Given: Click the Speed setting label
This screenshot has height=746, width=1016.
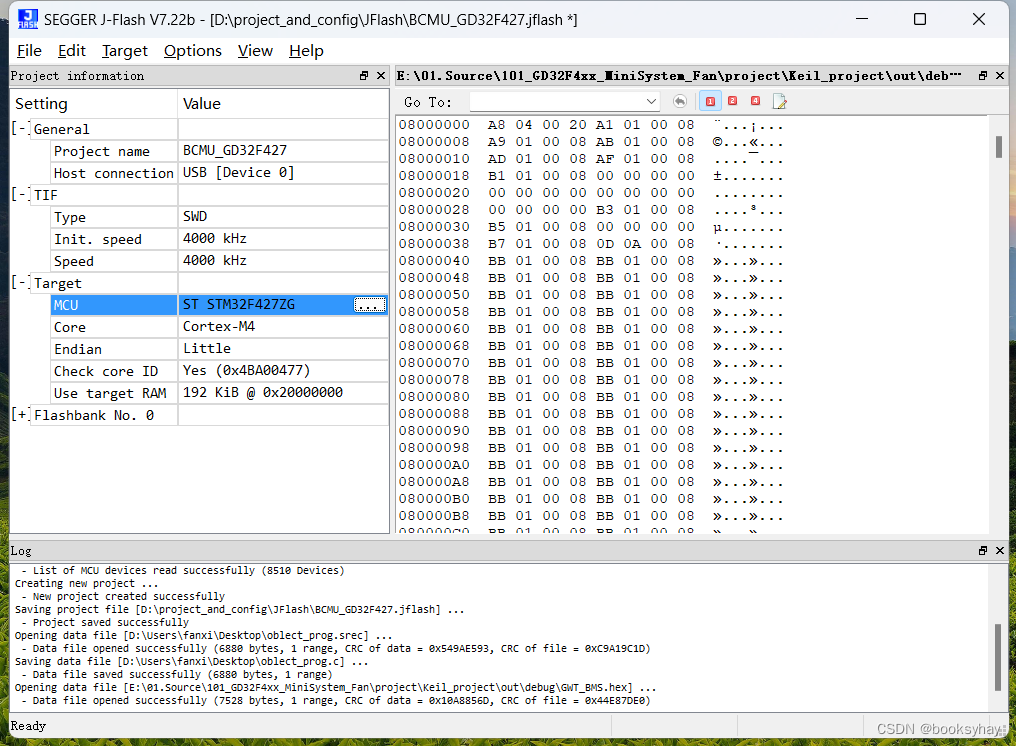Looking at the screenshot, I should click(x=74, y=261).
